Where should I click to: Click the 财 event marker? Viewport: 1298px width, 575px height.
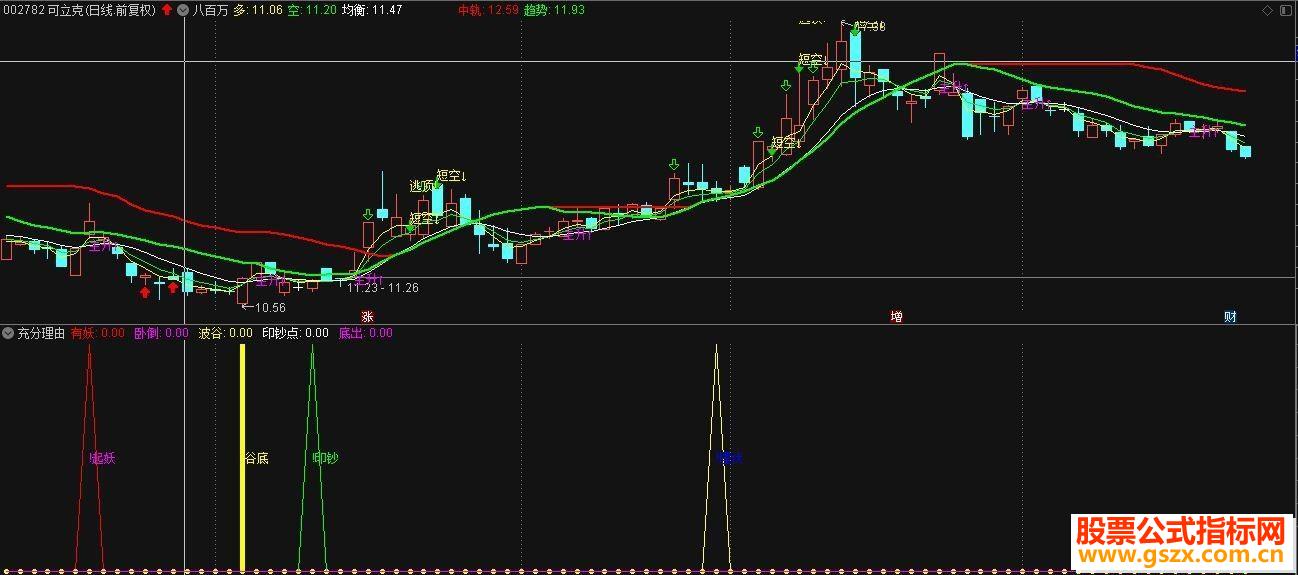(x=1230, y=317)
